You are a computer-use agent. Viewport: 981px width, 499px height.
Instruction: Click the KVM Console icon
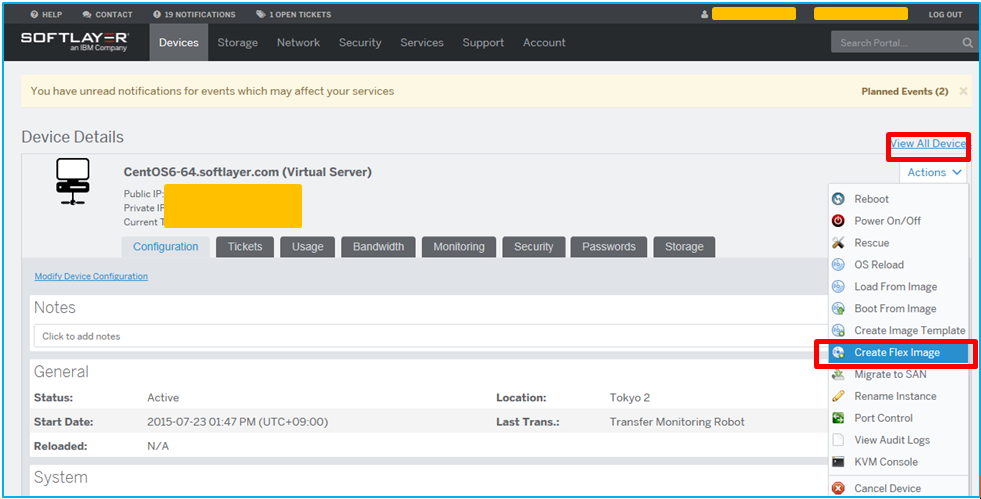[838, 462]
